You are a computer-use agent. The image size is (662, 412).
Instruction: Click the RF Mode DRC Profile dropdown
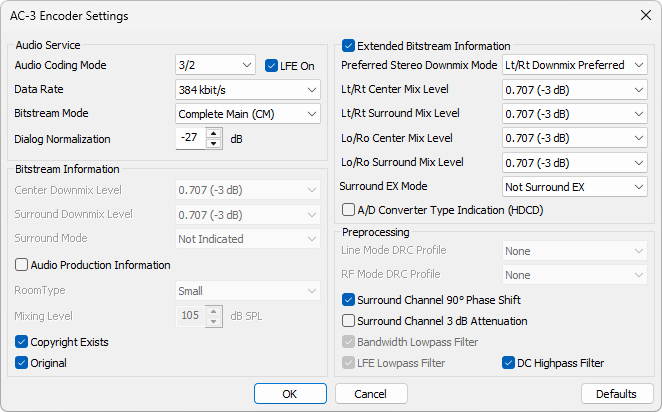[x=575, y=275]
